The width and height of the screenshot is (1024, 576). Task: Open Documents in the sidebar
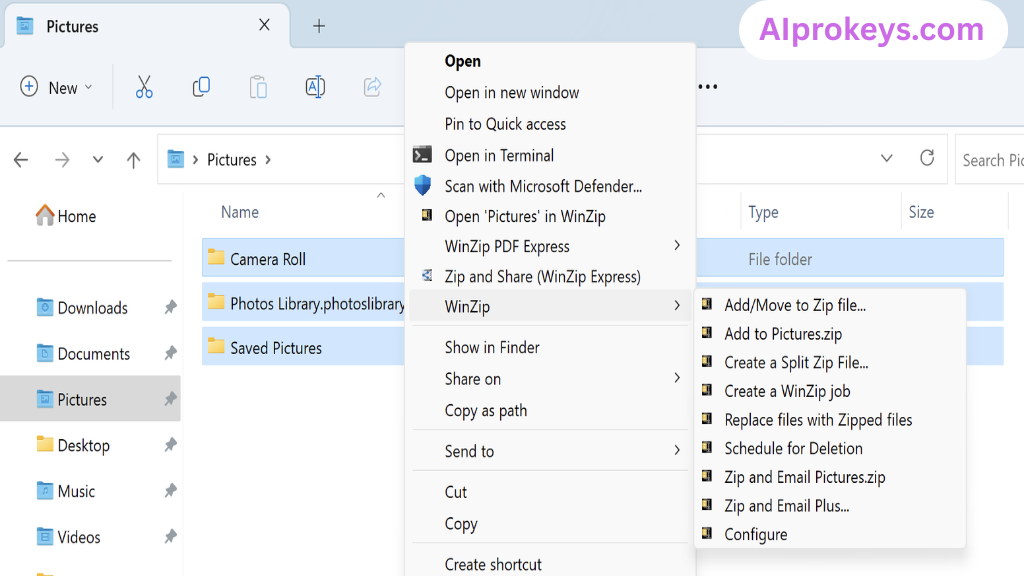pos(83,353)
